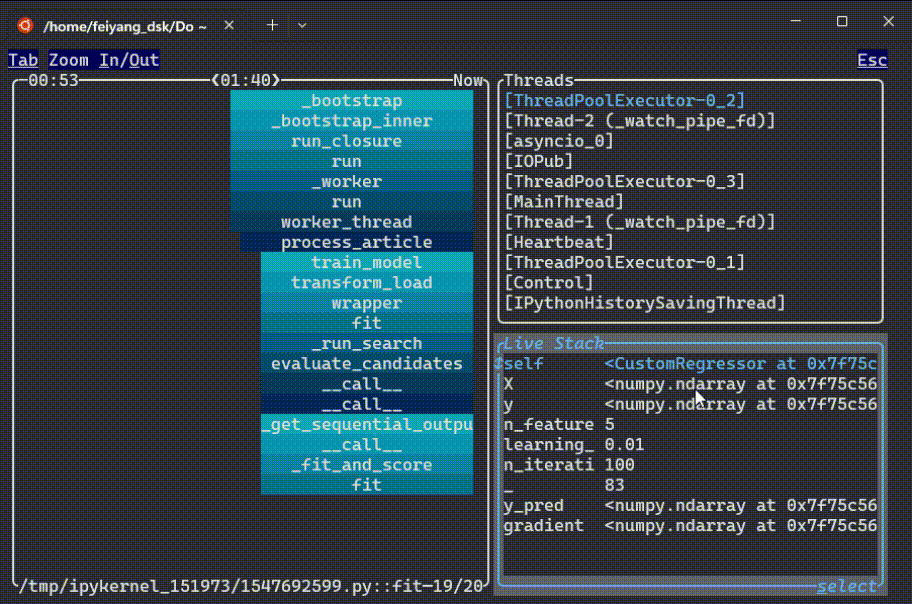Select the evaluate_candidates frame
Viewport: 912px width, 604px height.
pyautogui.click(x=367, y=364)
